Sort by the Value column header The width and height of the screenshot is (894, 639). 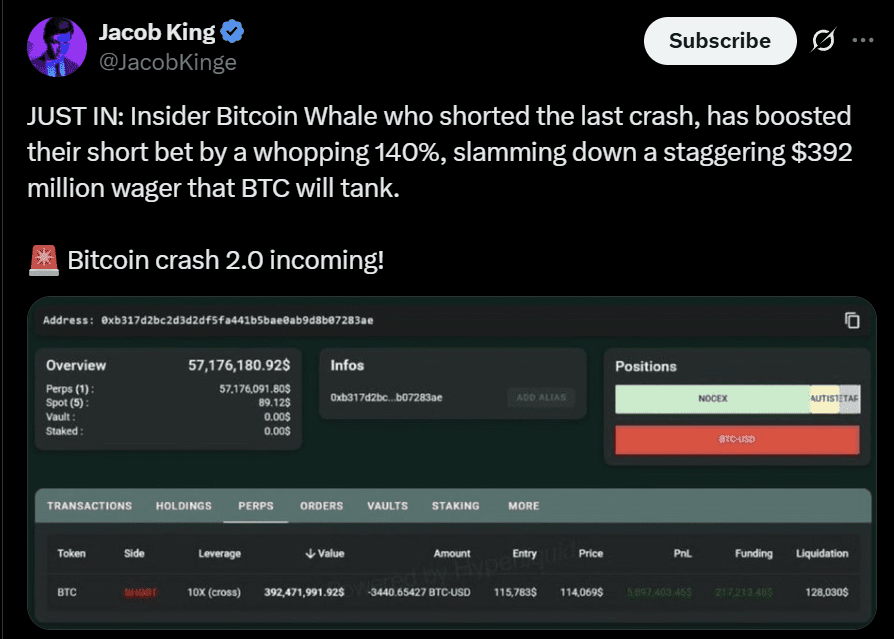323,553
